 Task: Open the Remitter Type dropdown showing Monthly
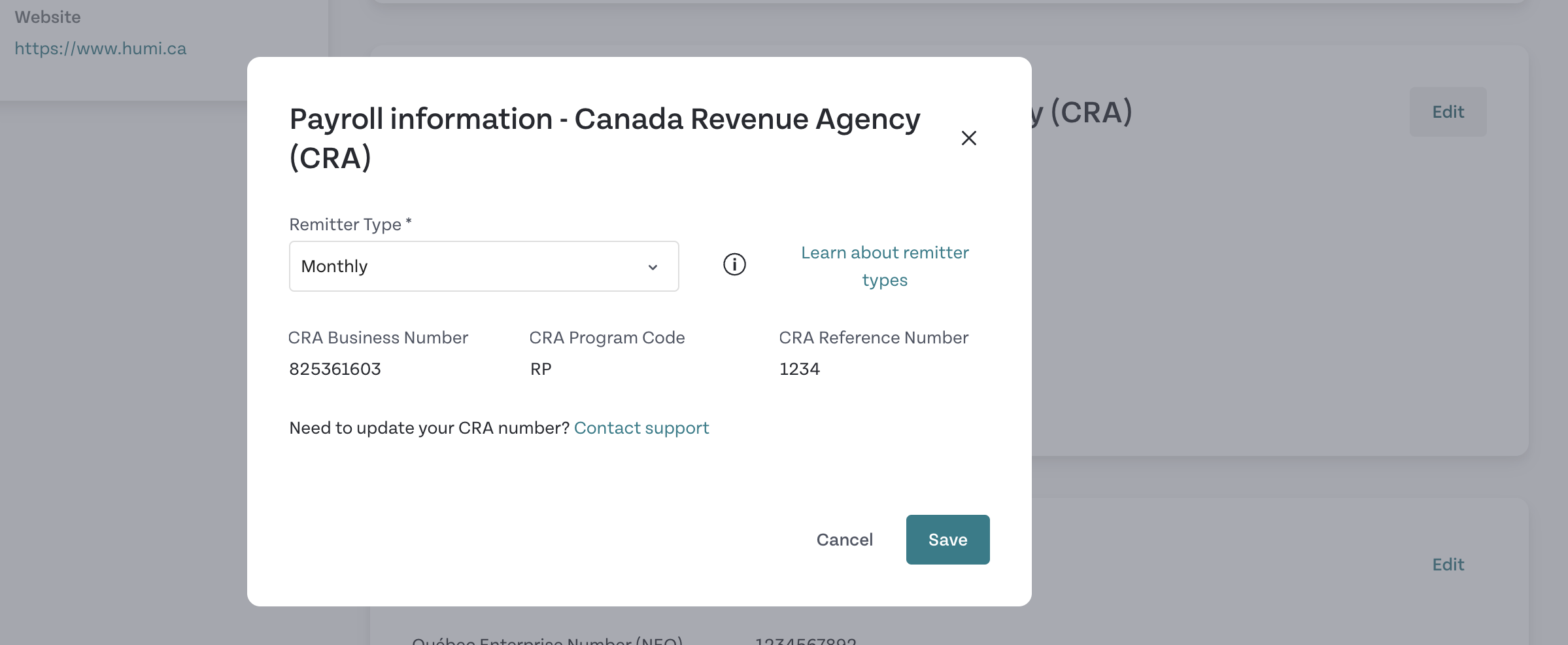pyautogui.click(x=484, y=266)
